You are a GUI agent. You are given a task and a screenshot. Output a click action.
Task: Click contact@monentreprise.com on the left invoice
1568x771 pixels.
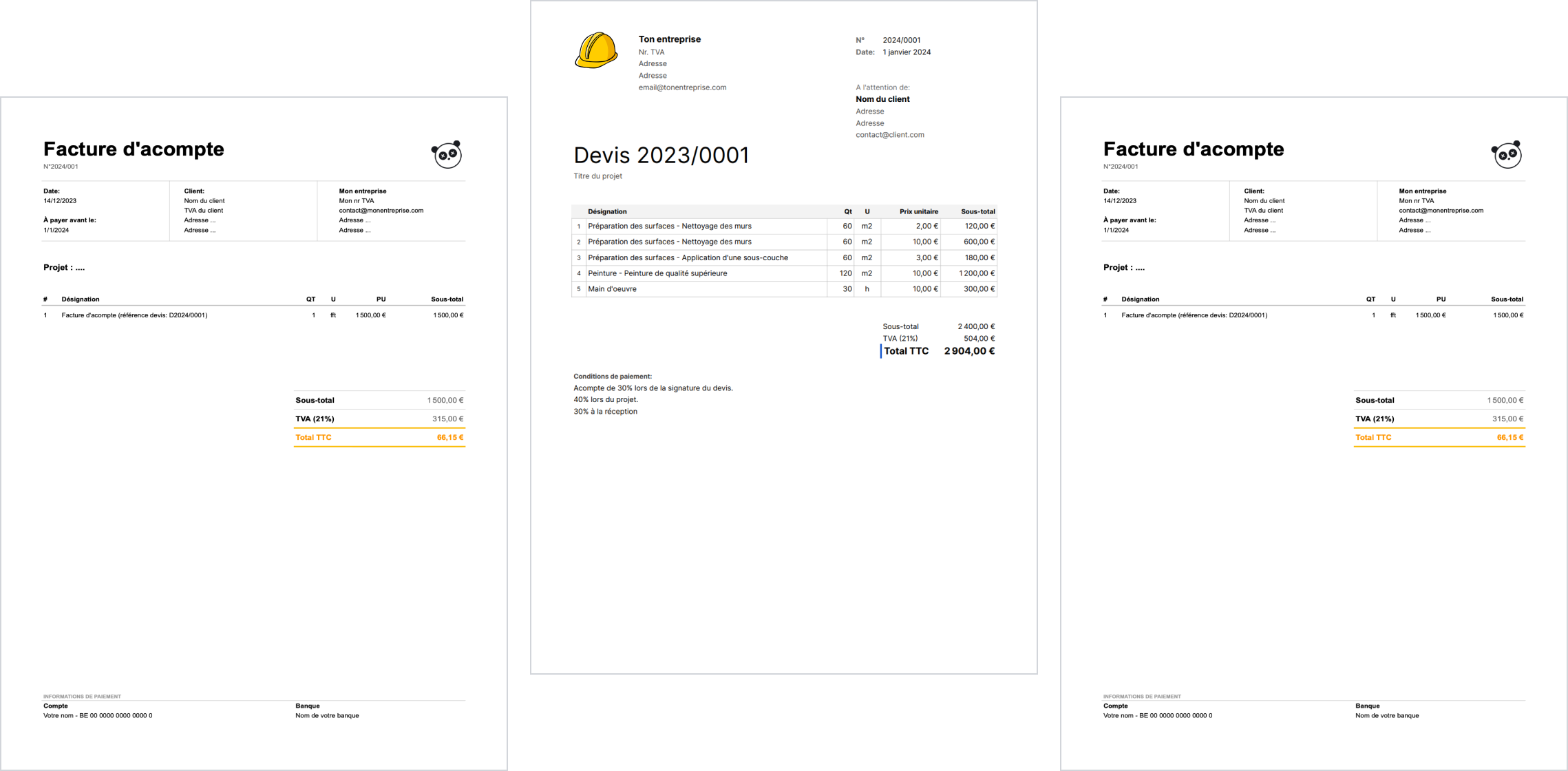(x=381, y=211)
